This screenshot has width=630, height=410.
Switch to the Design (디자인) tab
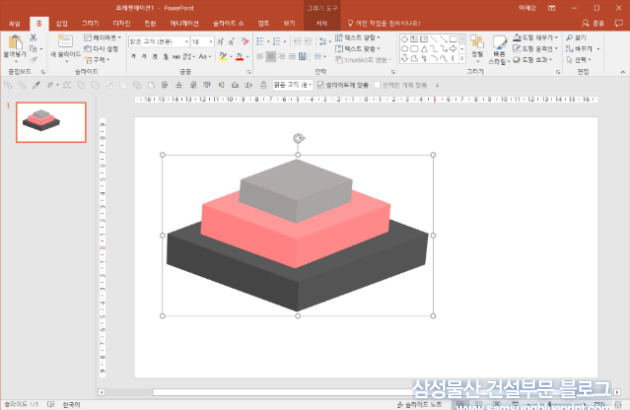(121, 23)
